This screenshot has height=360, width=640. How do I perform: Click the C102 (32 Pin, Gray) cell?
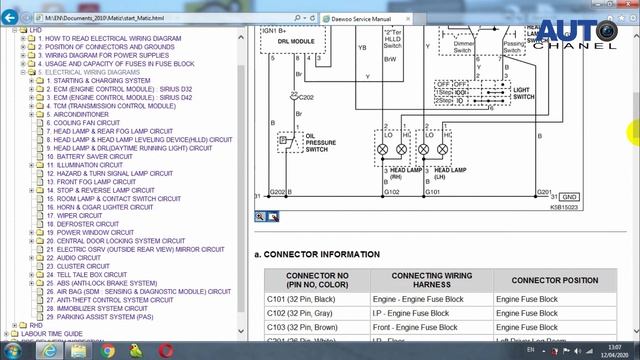[x=317, y=313]
